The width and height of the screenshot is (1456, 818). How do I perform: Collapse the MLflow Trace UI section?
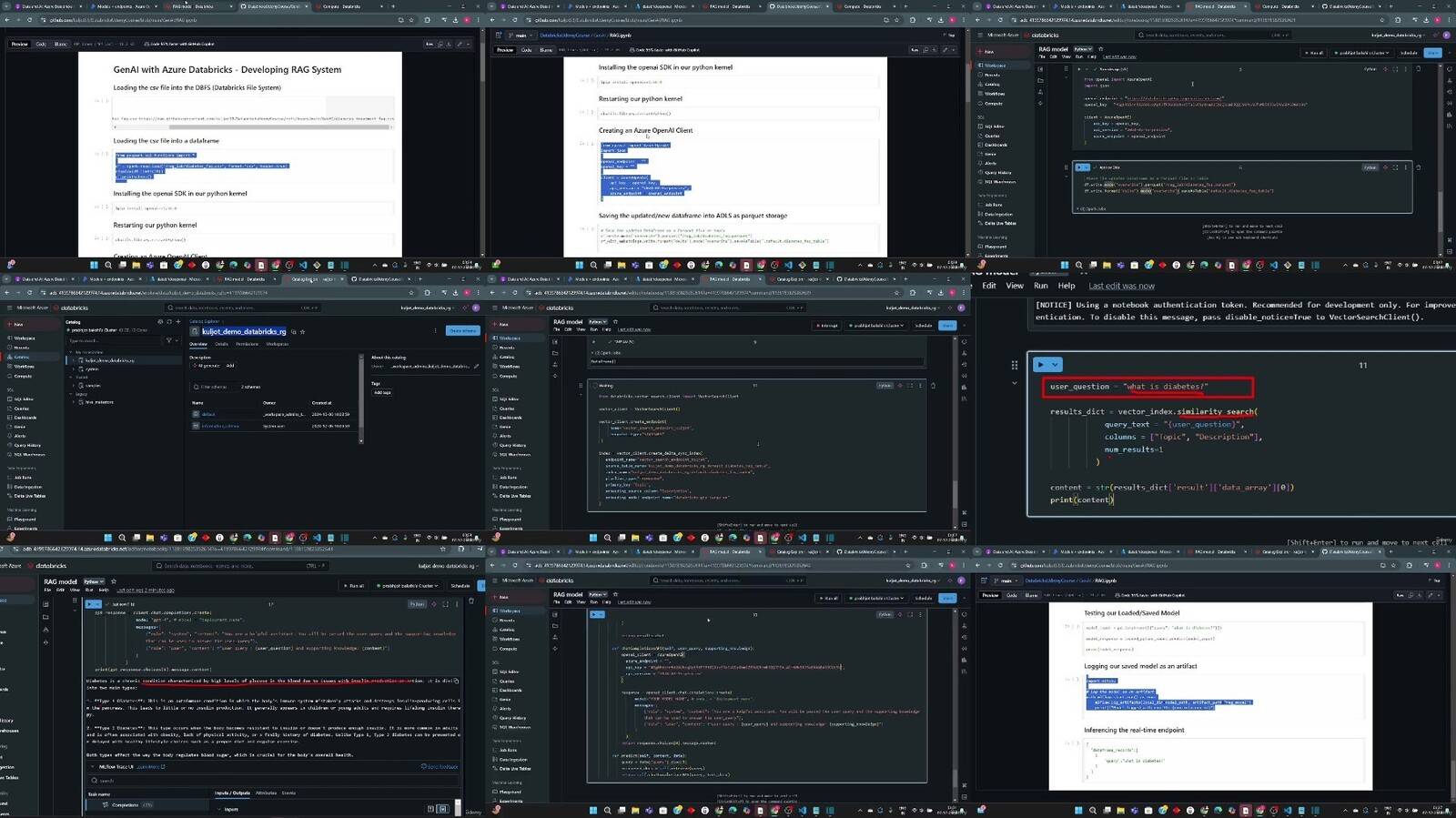tap(92, 766)
